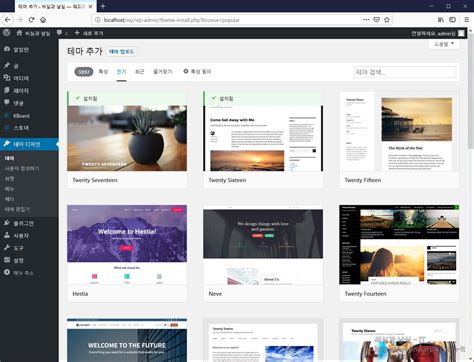Open the 위젯 (Widgets) submenu link
474x362 pixels.
point(9,179)
